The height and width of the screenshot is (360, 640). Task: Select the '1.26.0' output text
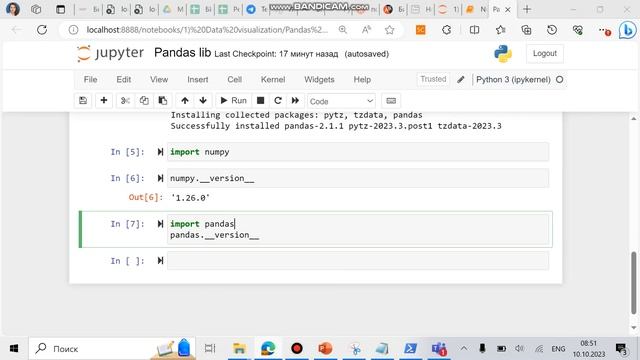[190, 198]
